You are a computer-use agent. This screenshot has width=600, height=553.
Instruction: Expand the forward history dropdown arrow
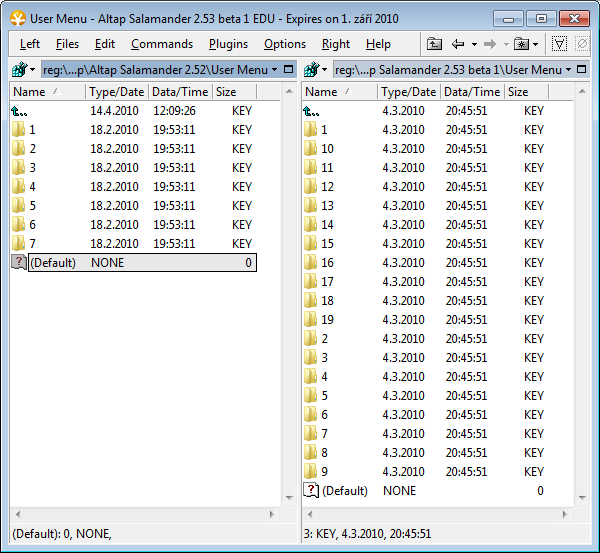(506, 44)
